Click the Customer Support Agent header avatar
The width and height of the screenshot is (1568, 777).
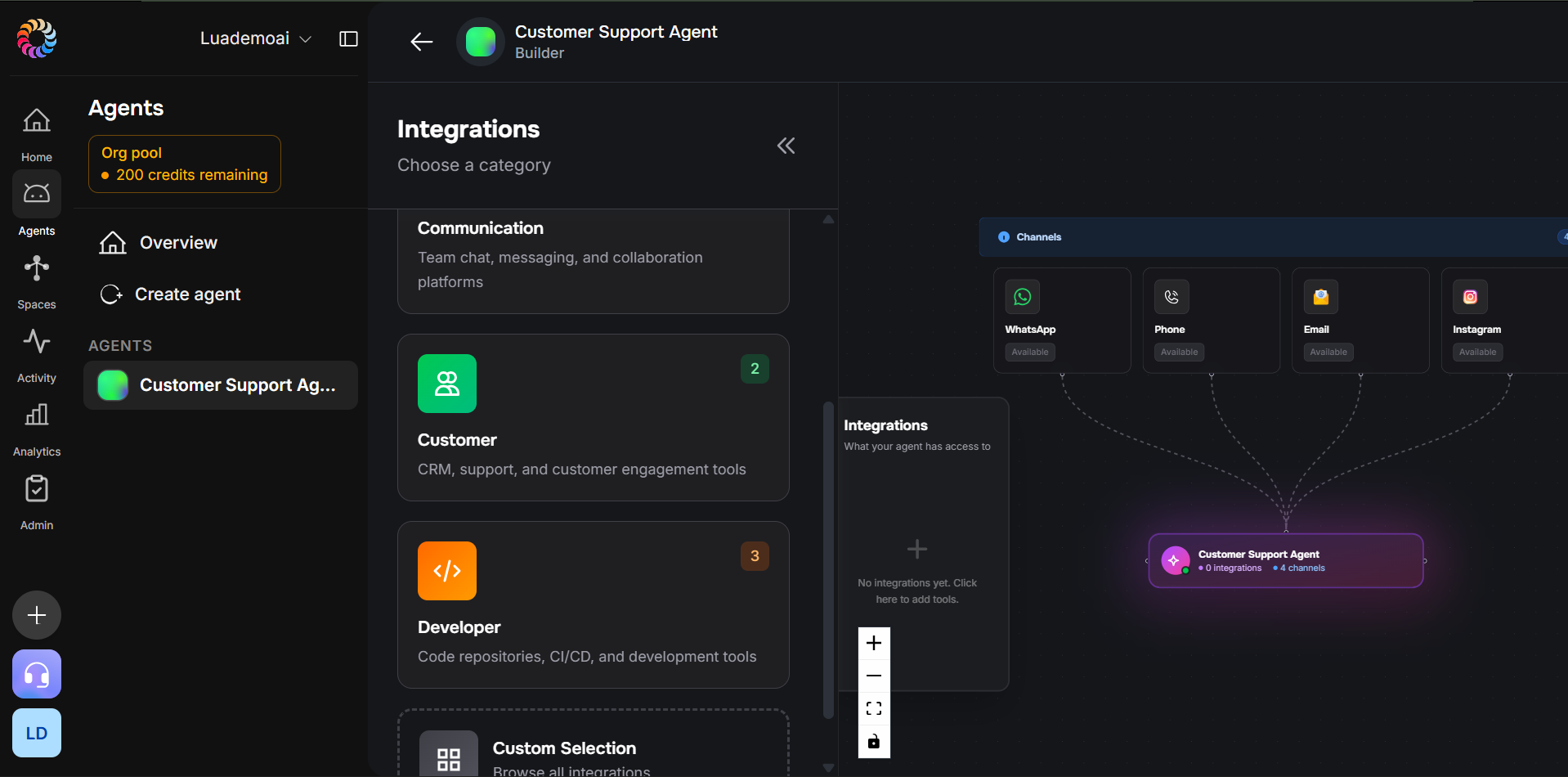pos(481,42)
